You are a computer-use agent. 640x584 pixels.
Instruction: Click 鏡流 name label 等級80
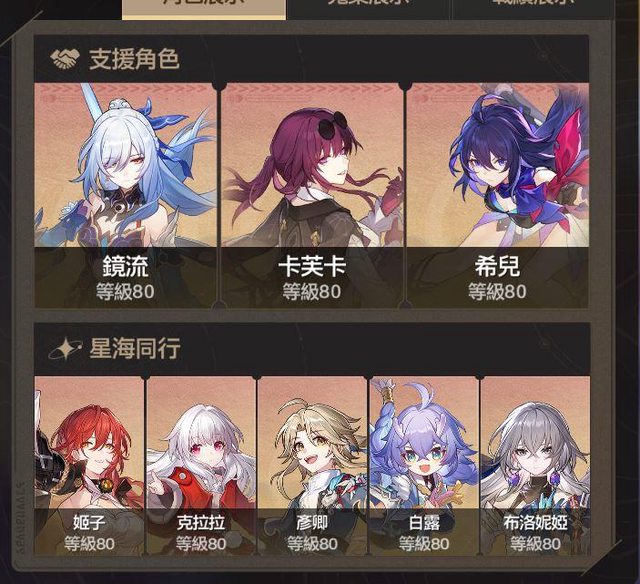[125, 291]
